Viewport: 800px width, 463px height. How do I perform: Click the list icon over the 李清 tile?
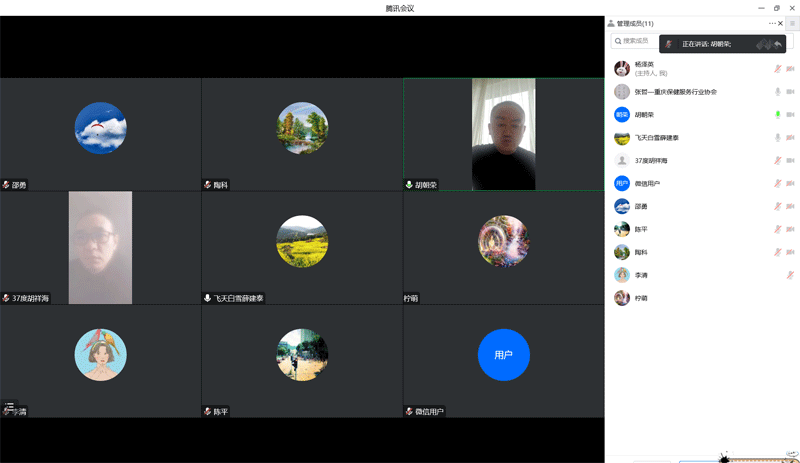point(9,406)
